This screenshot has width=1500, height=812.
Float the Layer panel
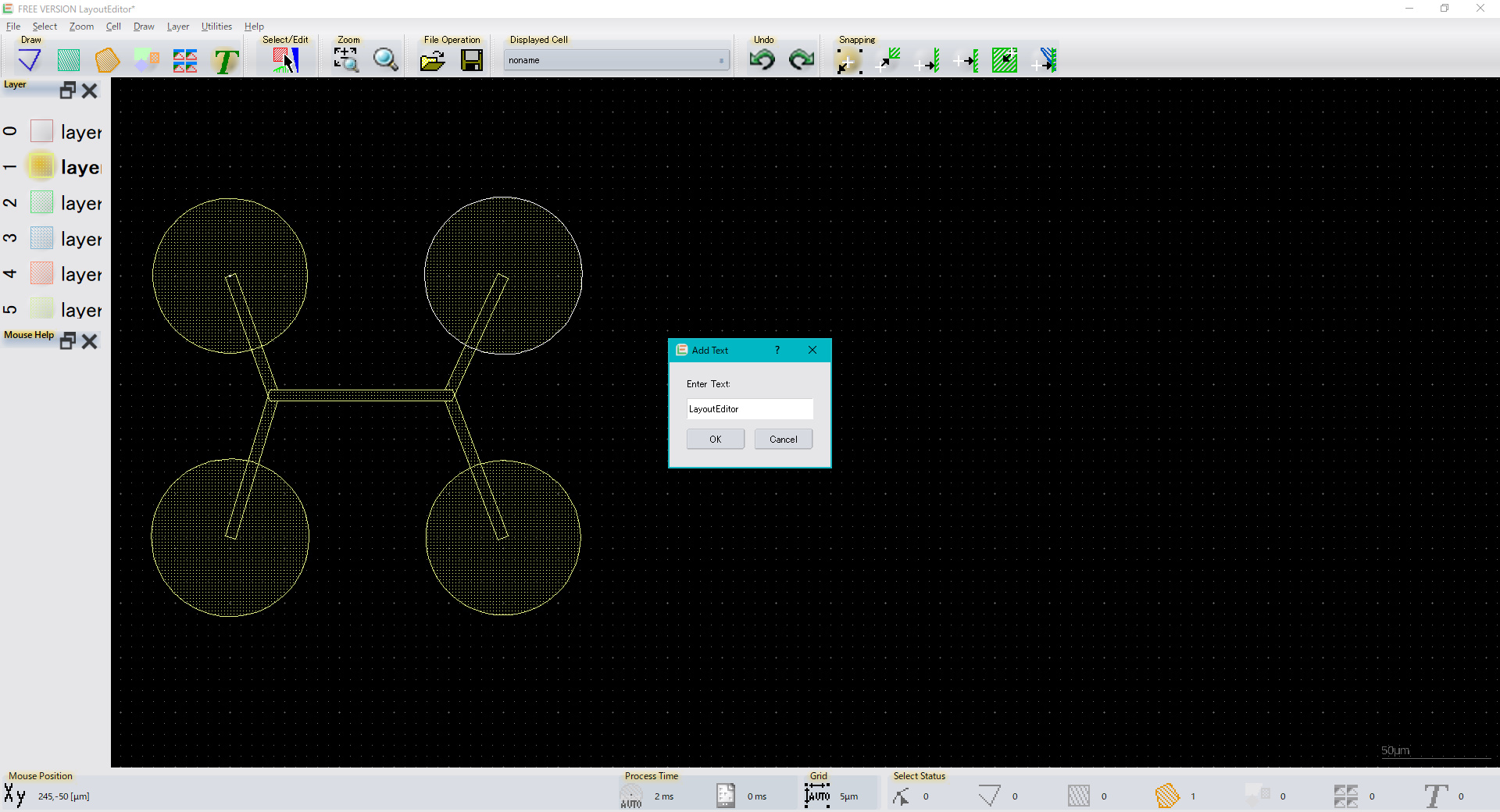(x=68, y=91)
